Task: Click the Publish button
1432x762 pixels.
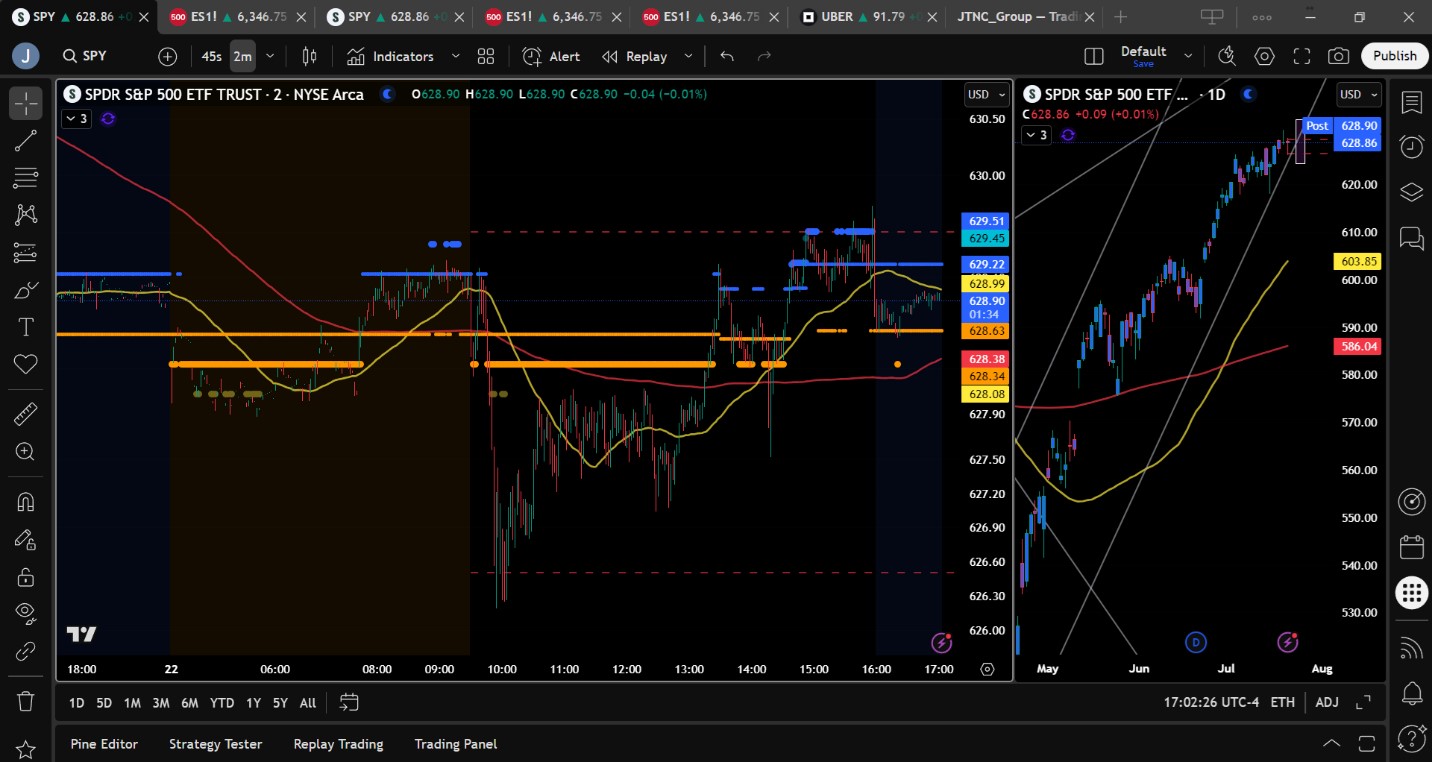Action: point(1394,56)
